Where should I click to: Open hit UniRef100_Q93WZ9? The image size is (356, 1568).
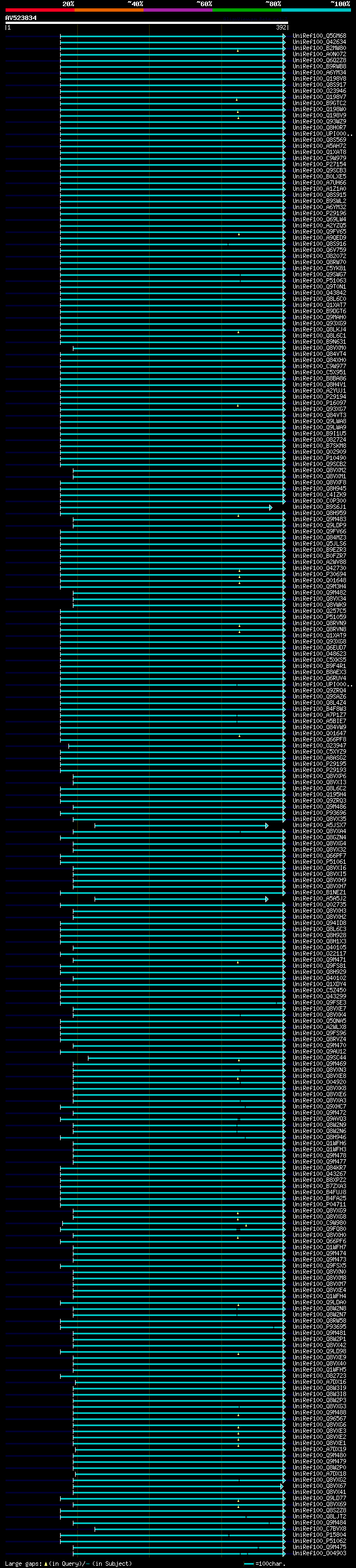[319, 122]
